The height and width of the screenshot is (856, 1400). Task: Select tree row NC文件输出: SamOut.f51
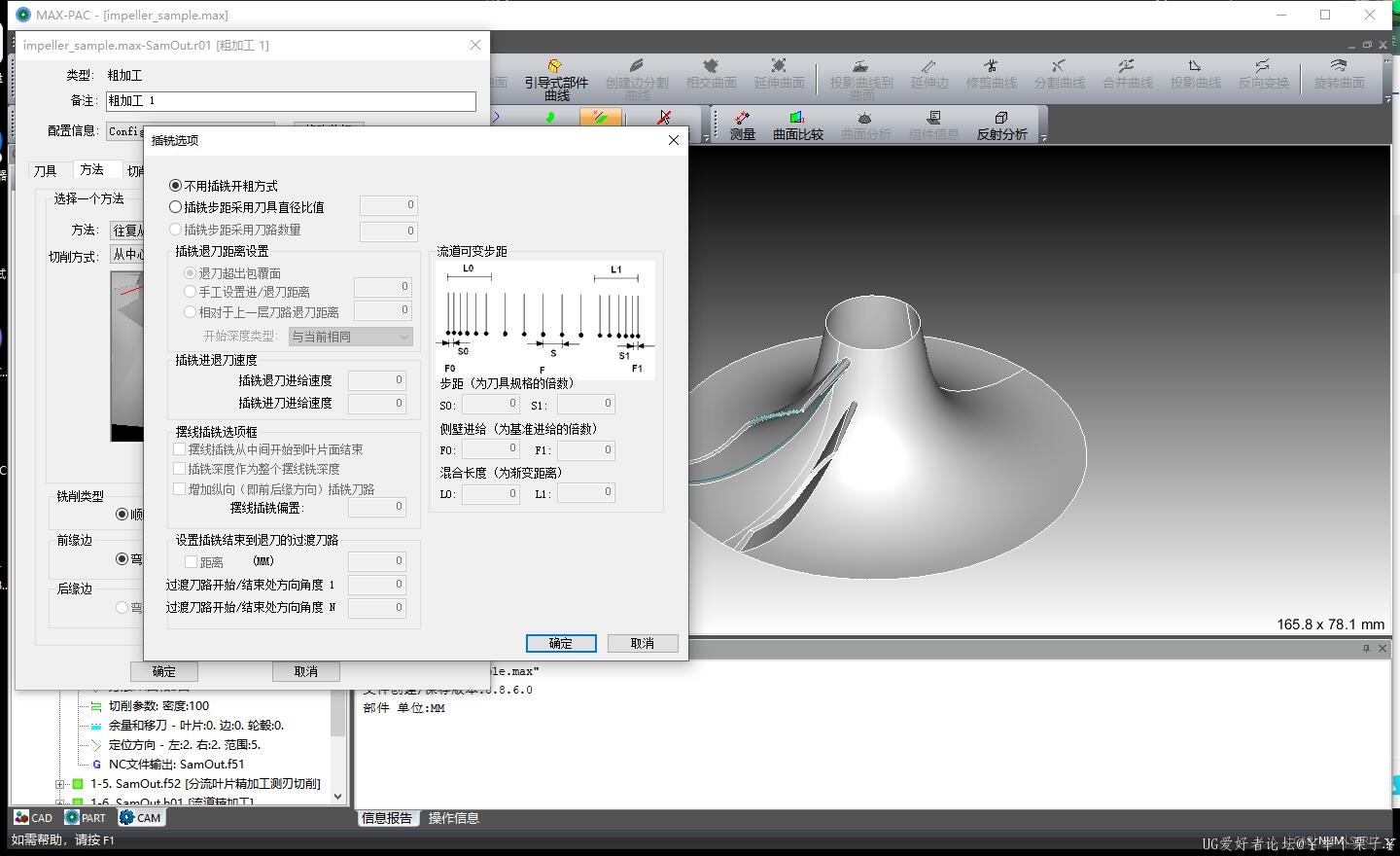[x=176, y=765]
